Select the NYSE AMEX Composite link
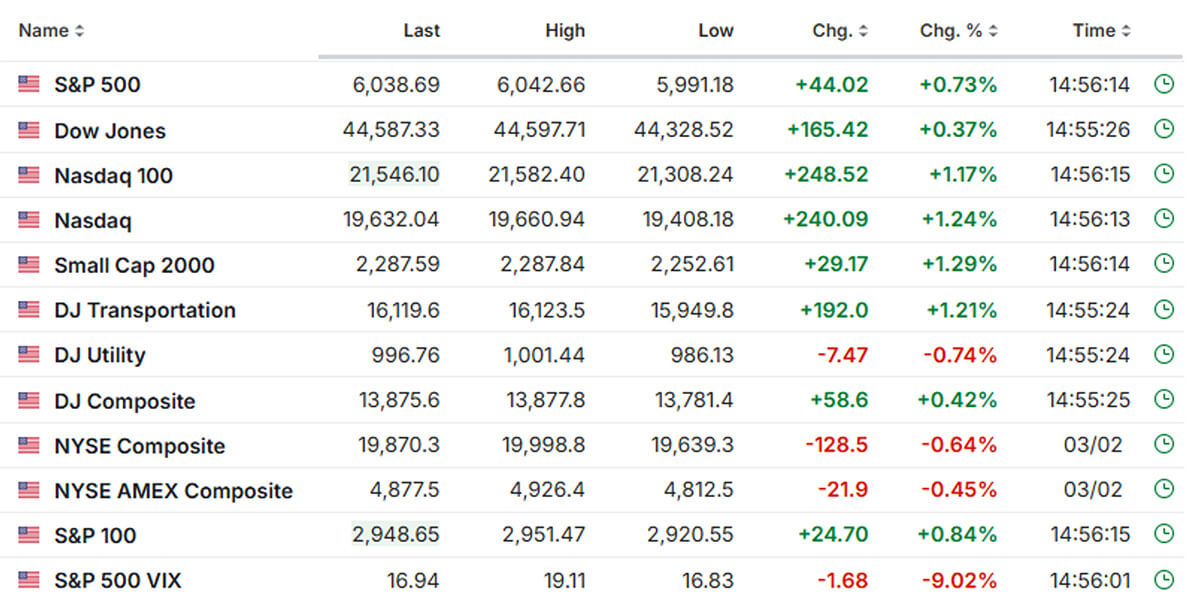This screenshot has height=614, width=1200. 173,491
